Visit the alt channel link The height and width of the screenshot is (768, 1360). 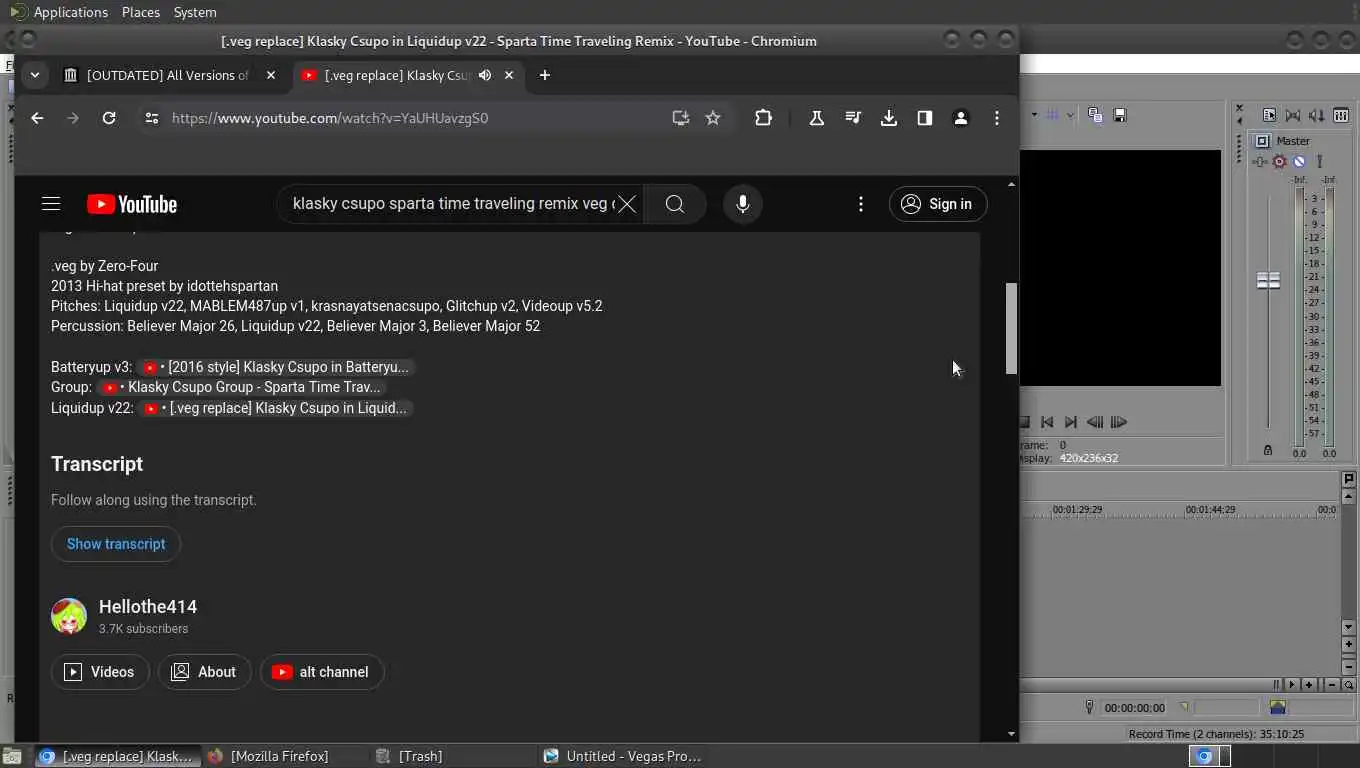tap(322, 672)
